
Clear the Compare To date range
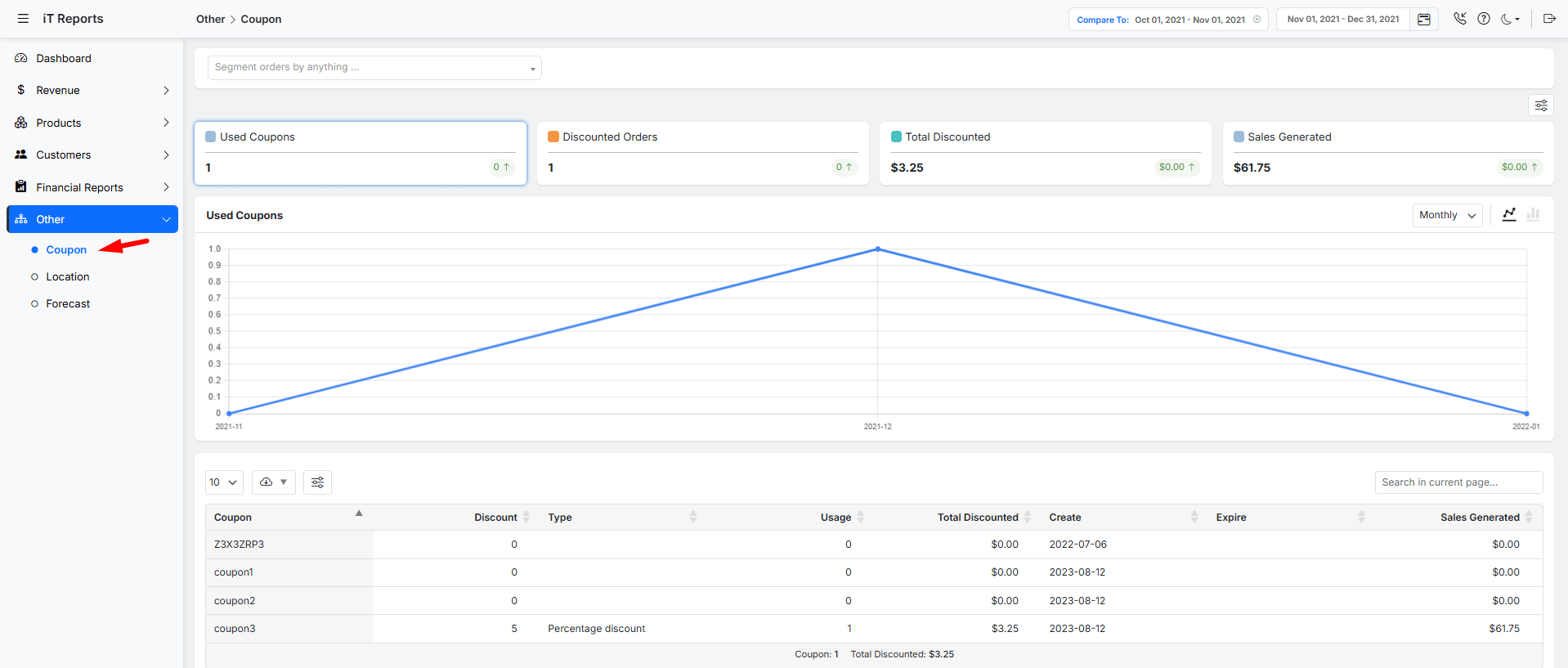pyautogui.click(x=1257, y=20)
